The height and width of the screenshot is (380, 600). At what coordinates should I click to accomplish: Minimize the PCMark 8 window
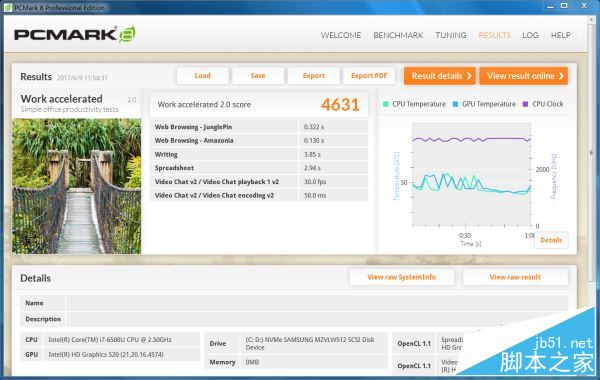point(550,6)
